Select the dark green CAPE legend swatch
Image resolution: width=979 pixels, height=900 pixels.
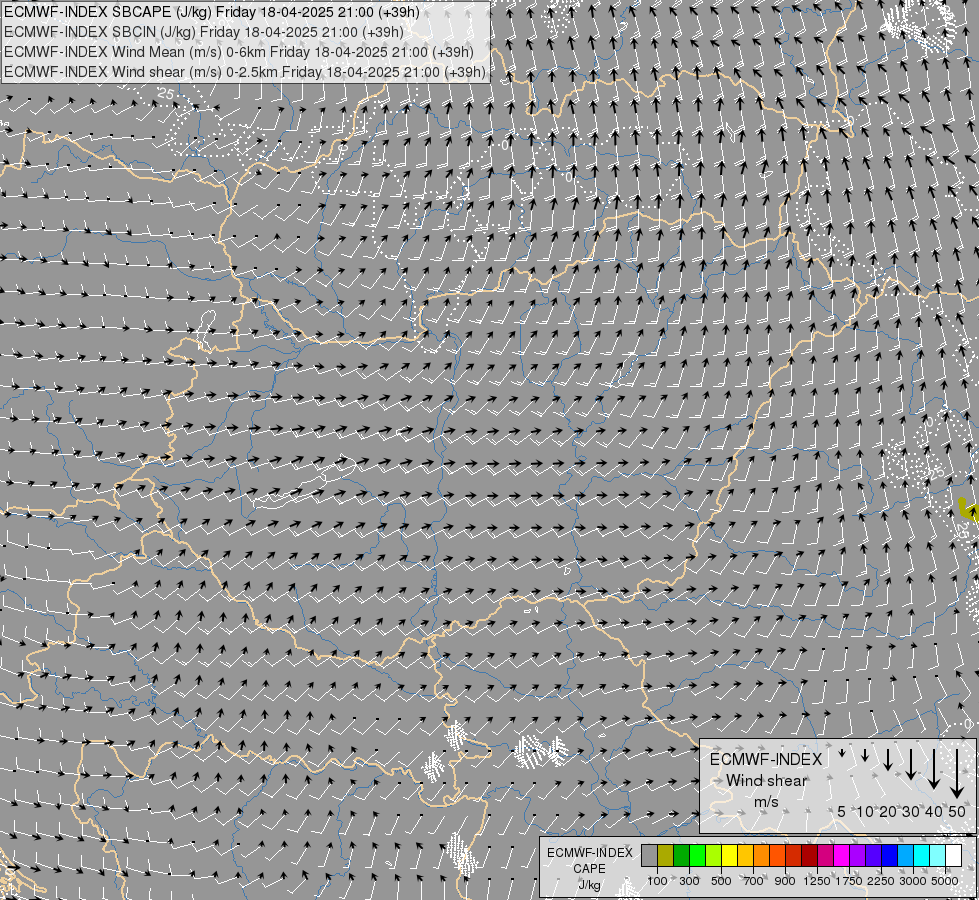(682, 856)
